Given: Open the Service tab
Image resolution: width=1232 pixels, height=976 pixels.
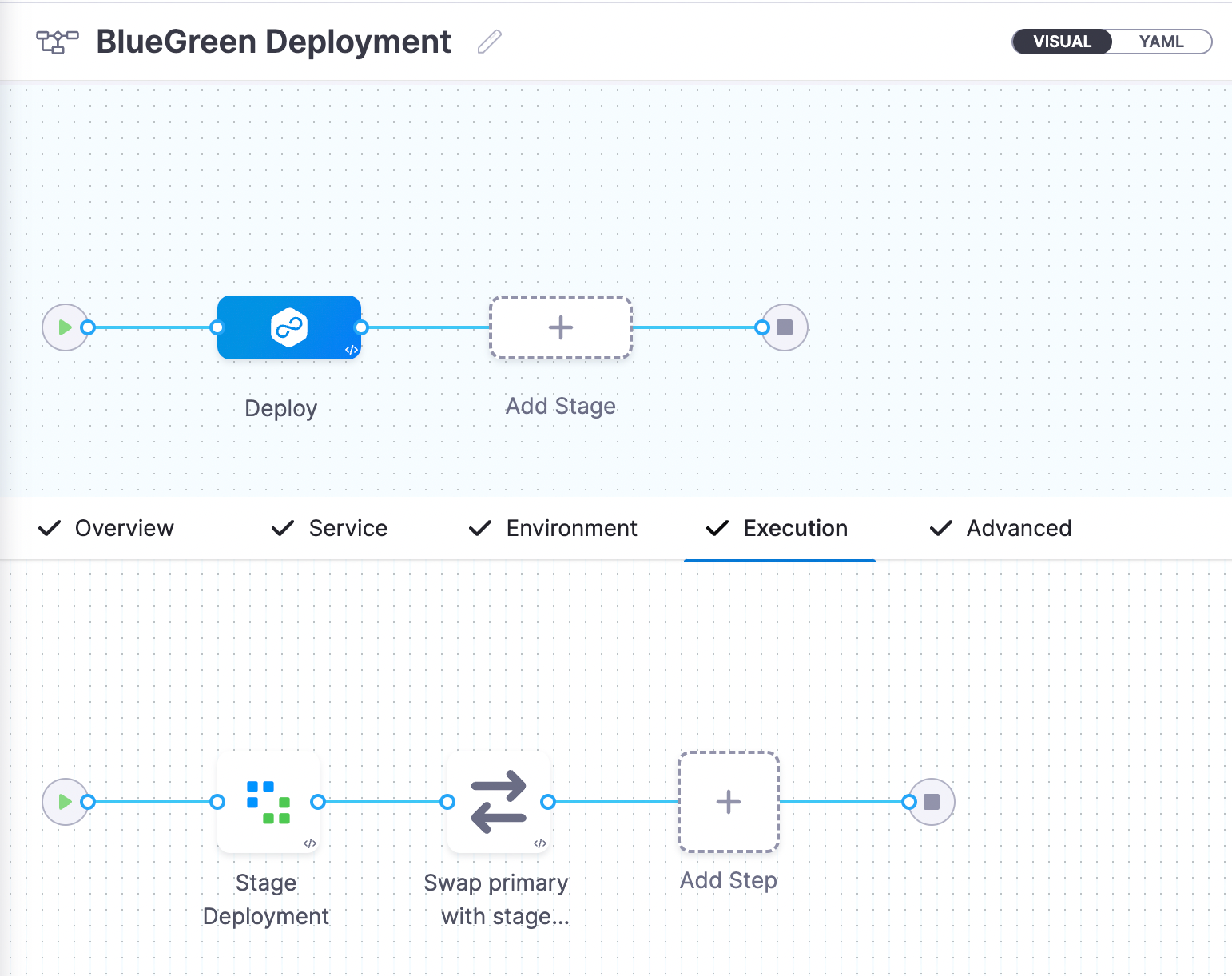Looking at the screenshot, I should click(329, 528).
